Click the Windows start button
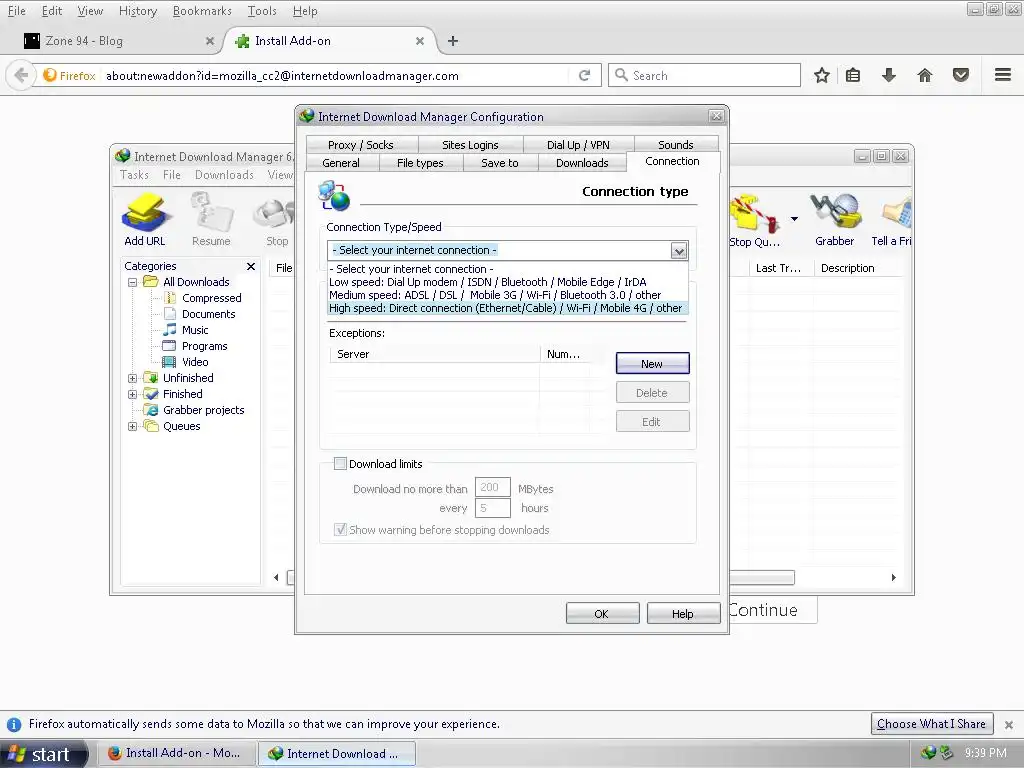Screen dimensions: 1024x768 point(43,754)
